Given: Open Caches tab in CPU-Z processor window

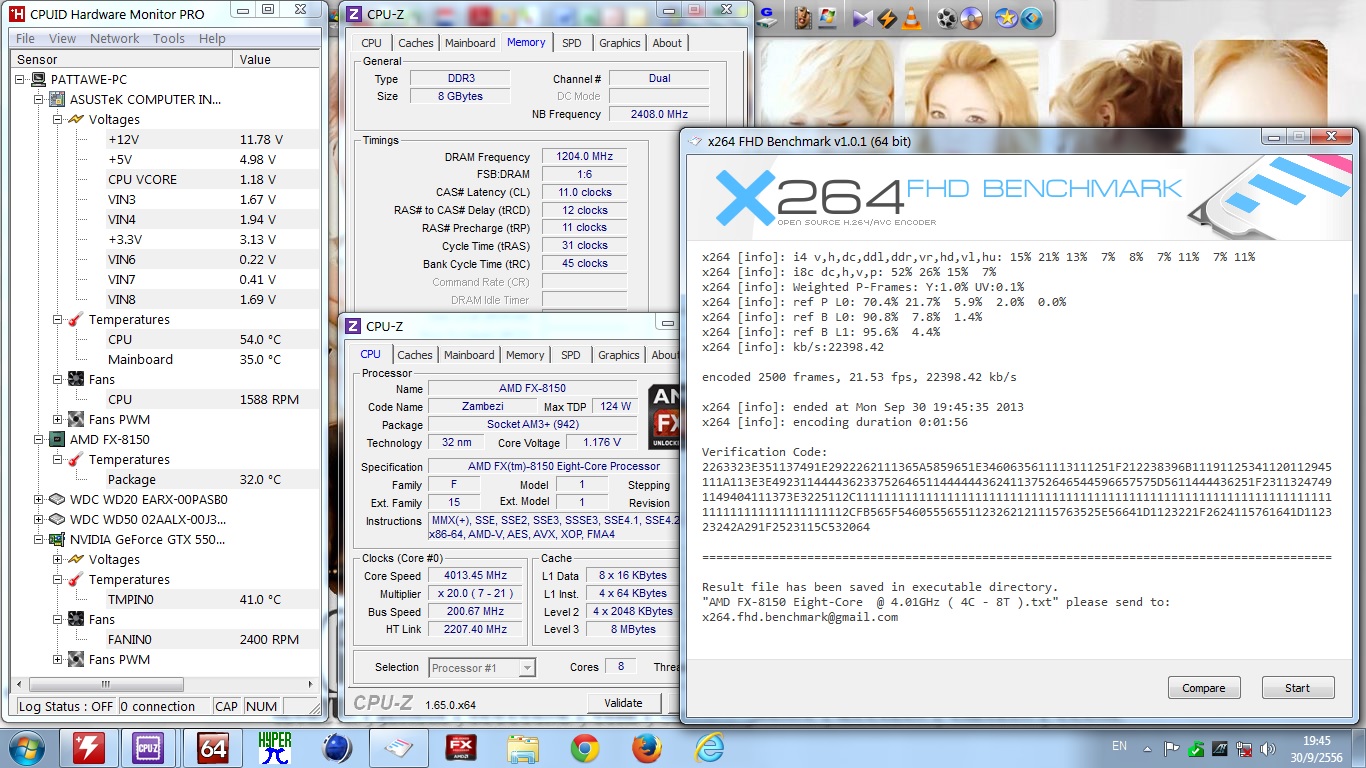Looking at the screenshot, I should click(415, 355).
